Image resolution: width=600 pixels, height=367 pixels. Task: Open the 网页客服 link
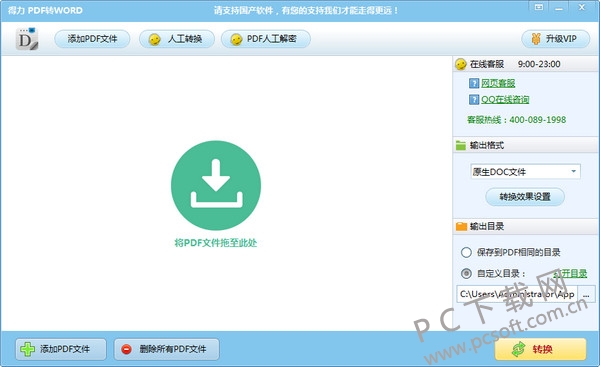click(x=498, y=83)
